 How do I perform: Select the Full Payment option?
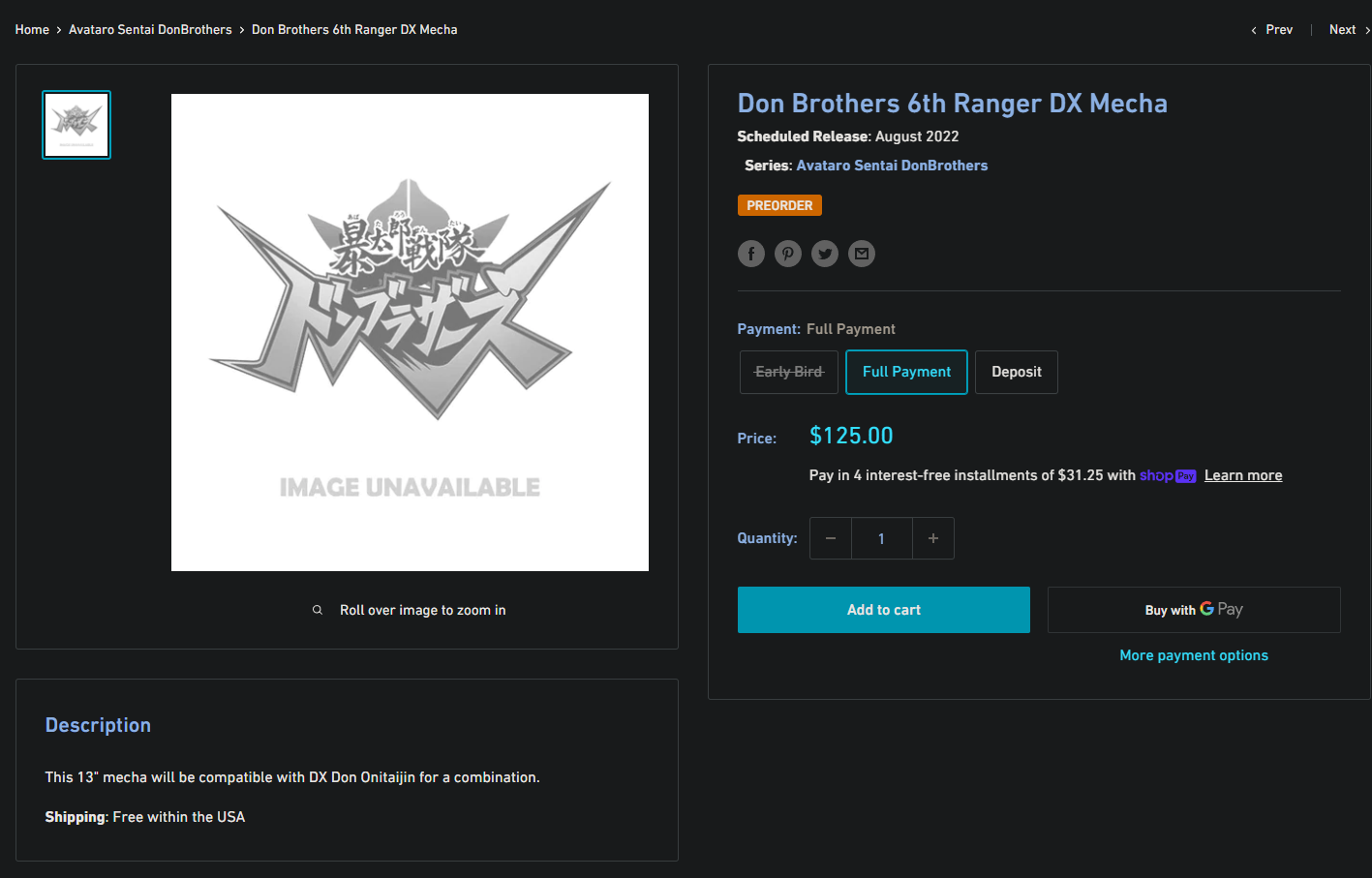pyautogui.click(x=907, y=372)
